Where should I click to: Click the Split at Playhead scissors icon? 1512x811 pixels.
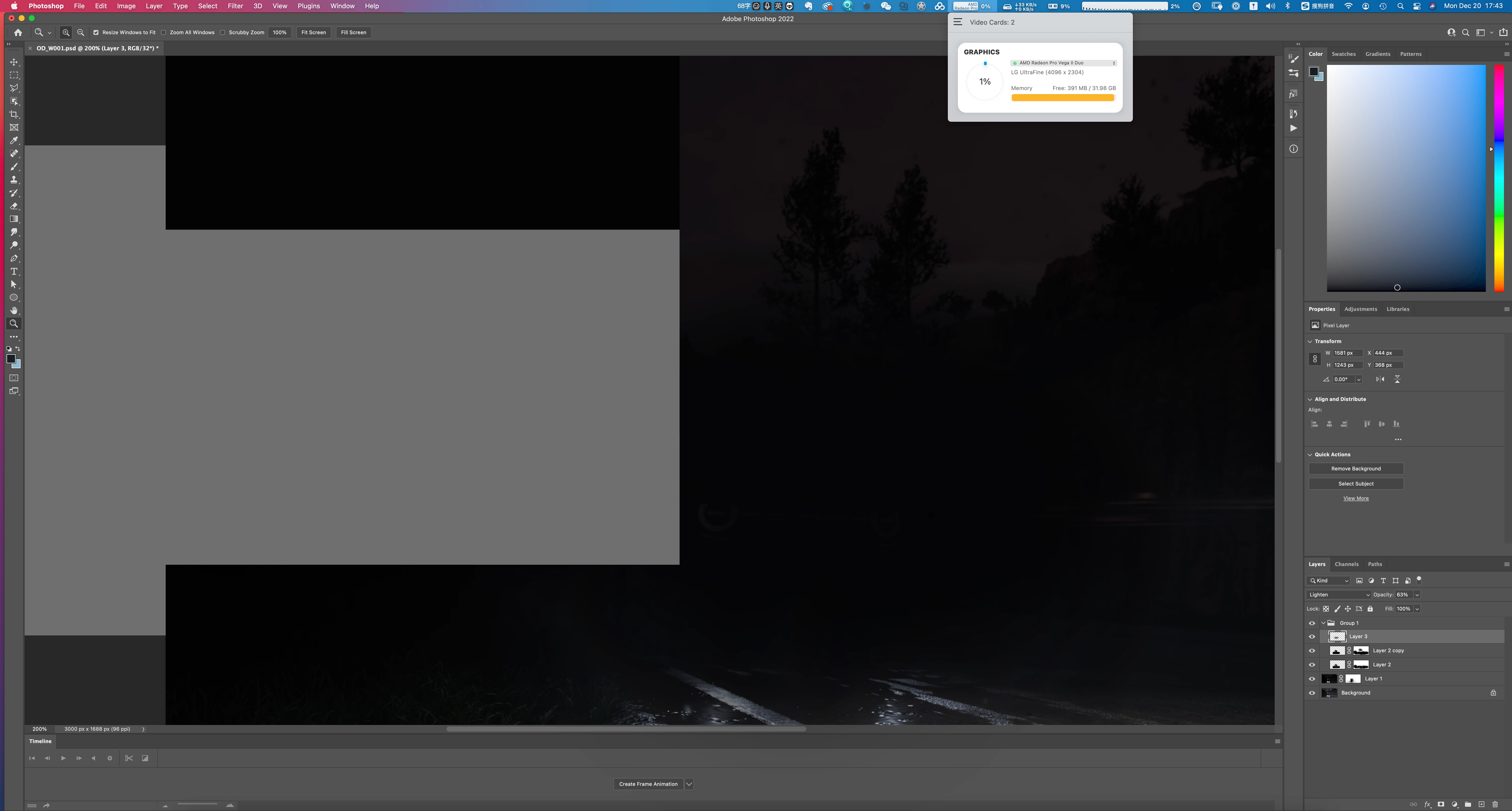[x=128, y=758]
